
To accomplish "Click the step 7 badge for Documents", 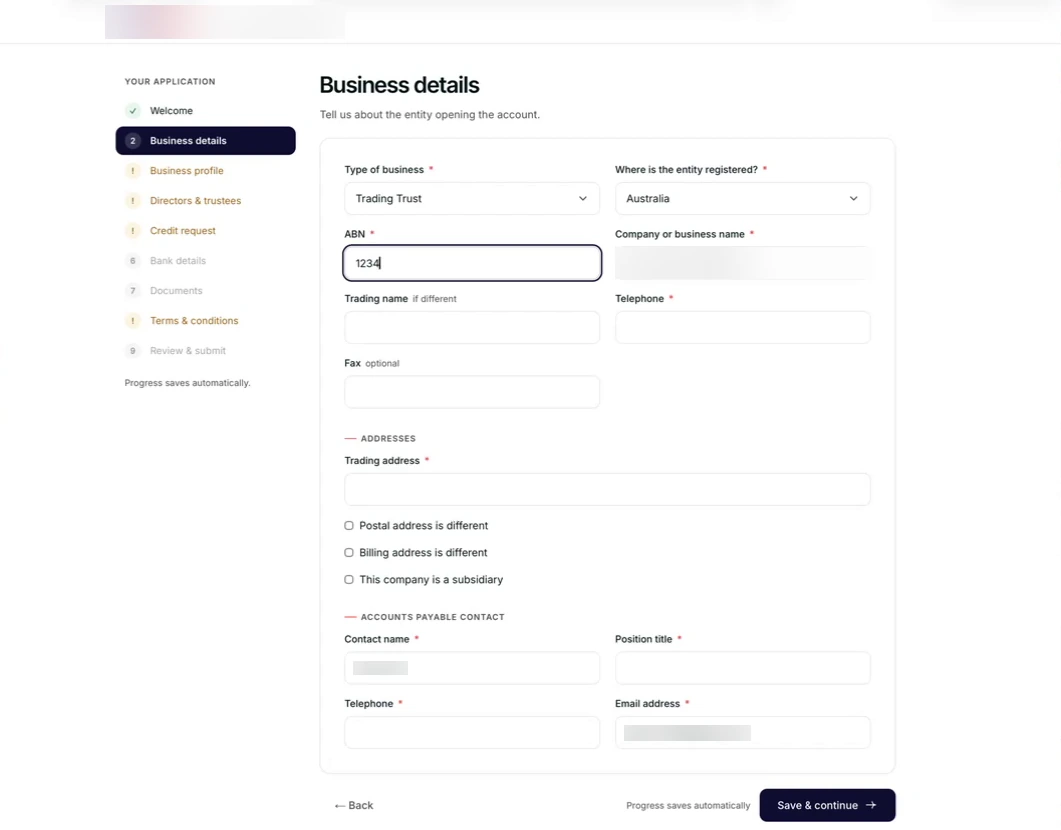I will (x=133, y=291).
